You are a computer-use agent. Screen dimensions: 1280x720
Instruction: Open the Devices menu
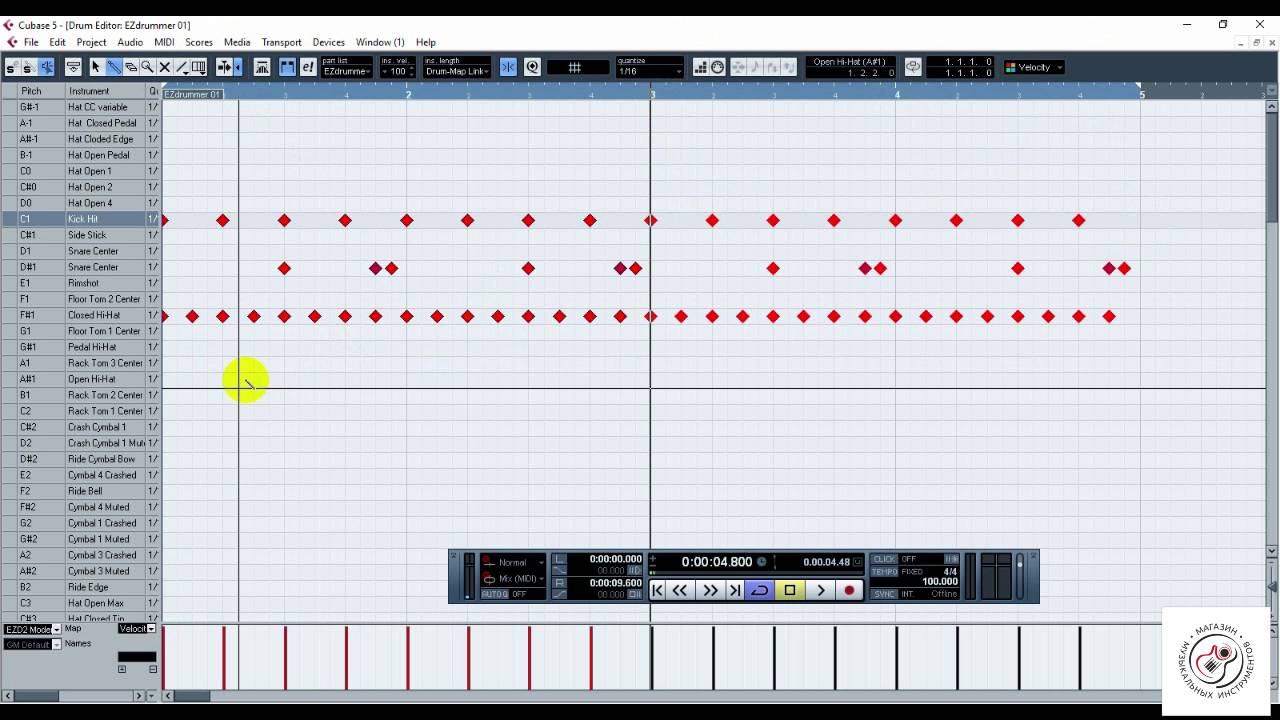[x=328, y=42]
